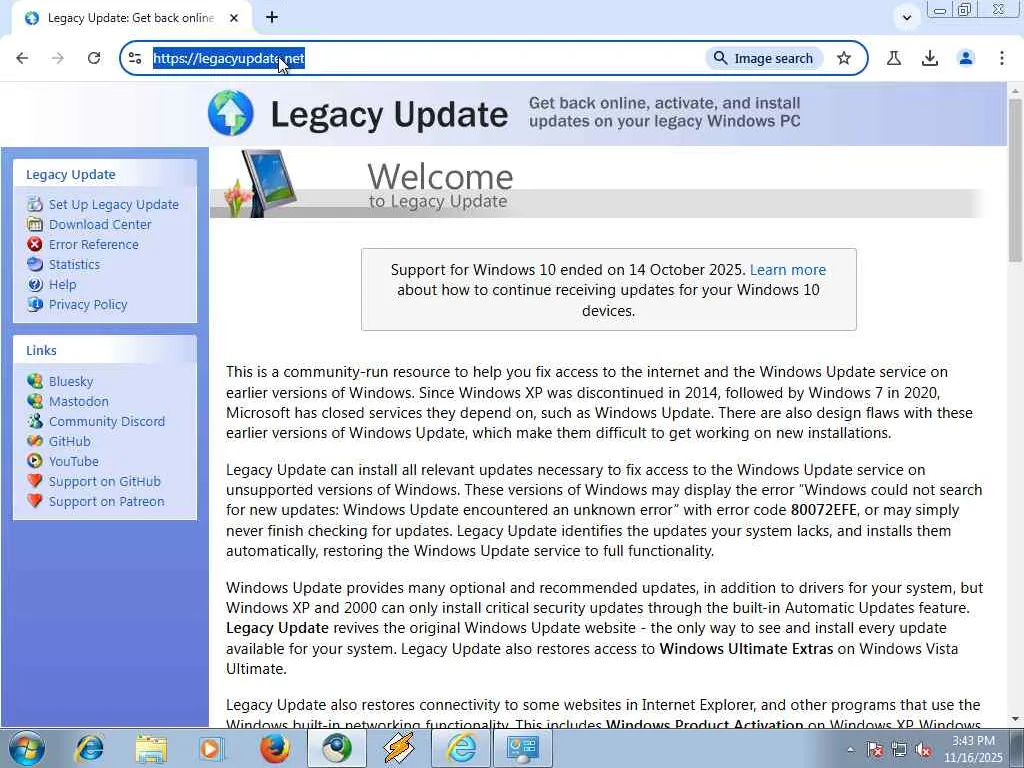Click the Bluesky globe icon
Viewport: 1024px width, 768px height.
click(35, 381)
